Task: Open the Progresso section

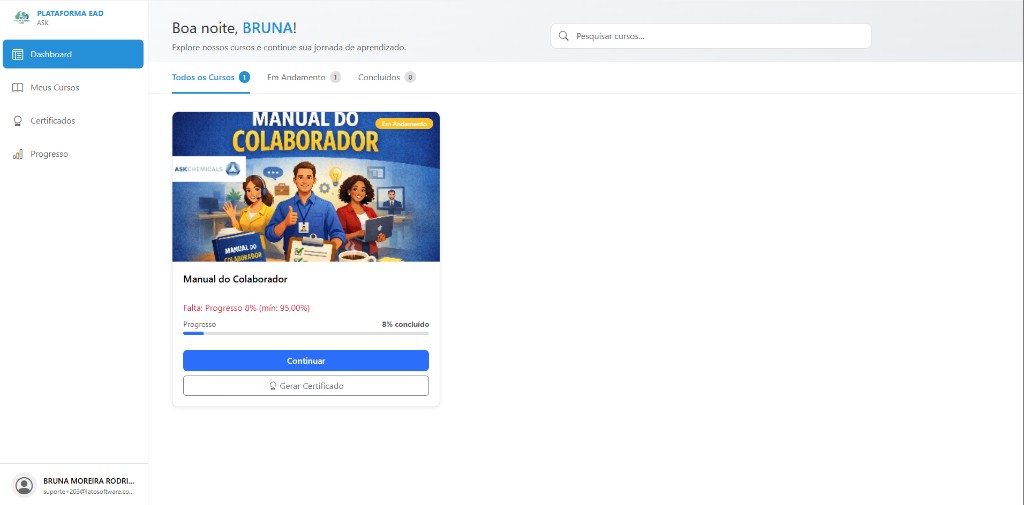Action: (73, 154)
